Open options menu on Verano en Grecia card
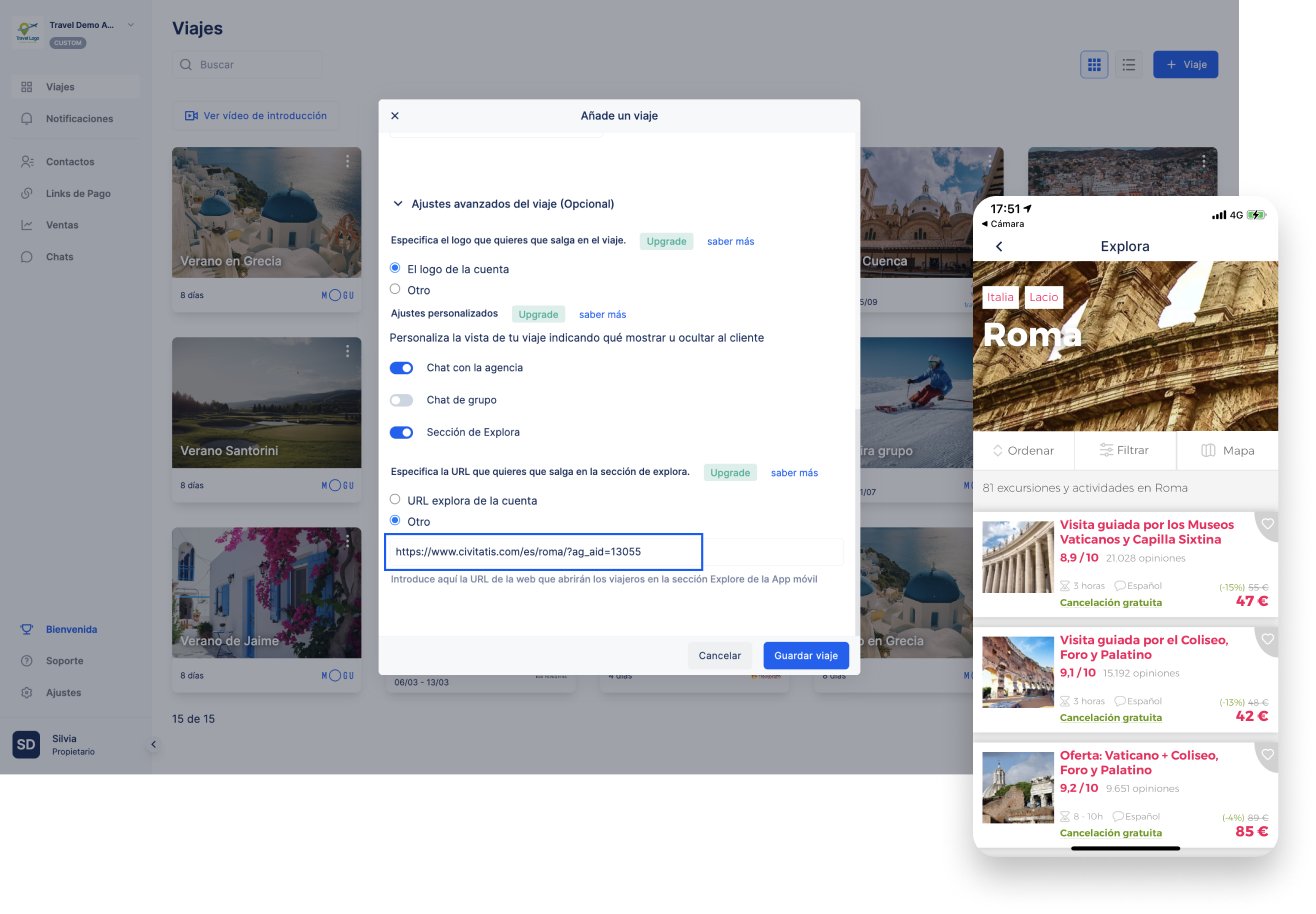The height and width of the screenshot is (914, 1316). (348, 161)
